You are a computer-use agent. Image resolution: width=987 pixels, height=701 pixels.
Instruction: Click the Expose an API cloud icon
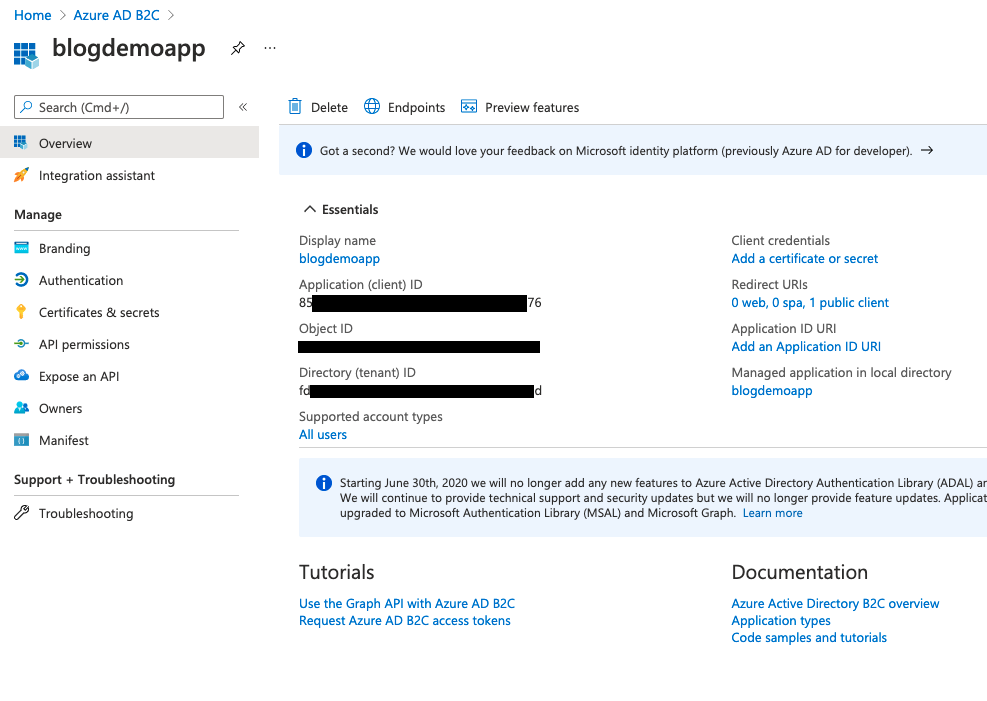click(x=21, y=376)
